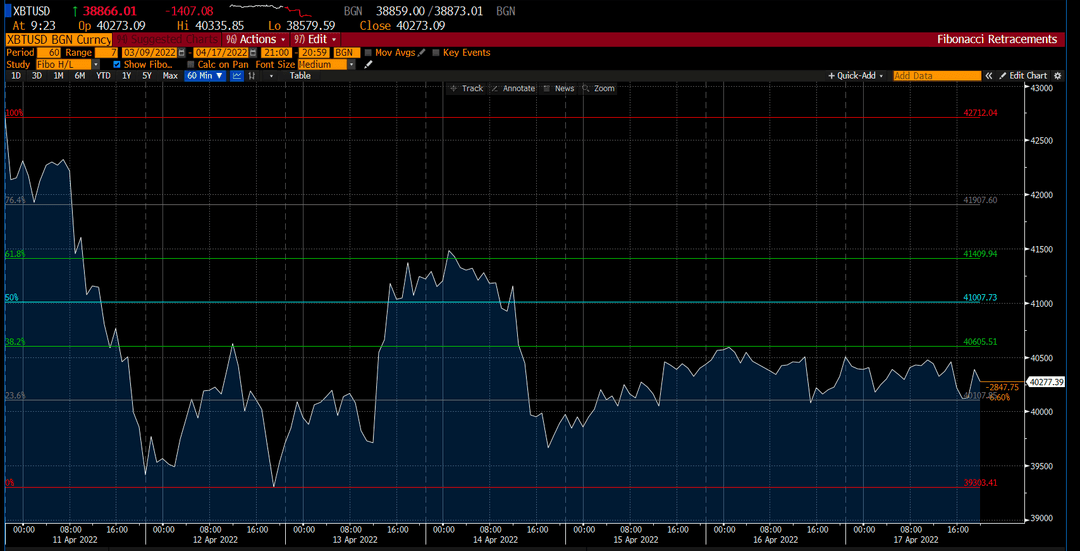This screenshot has width=1080, height=551.
Task: Expand the Study Fibo H/L dropdown
Action: click(68, 64)
